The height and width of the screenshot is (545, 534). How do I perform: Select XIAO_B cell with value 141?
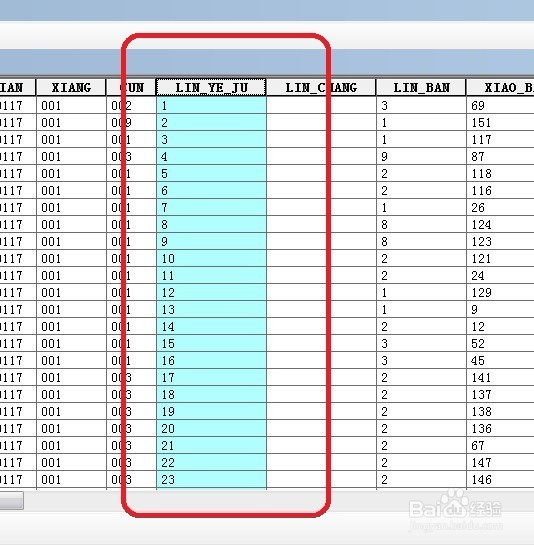click(x=500, y=378)
